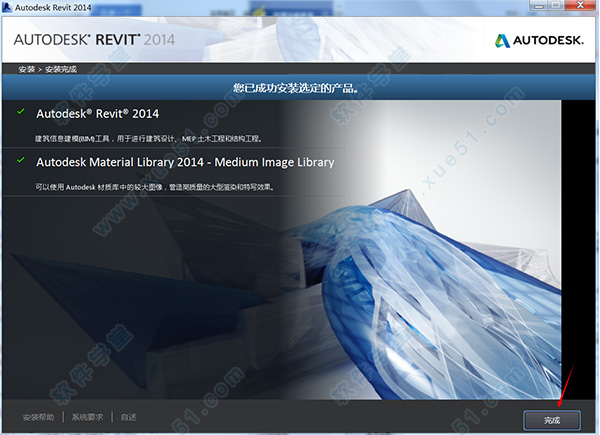Screen dimensions: 600x435
Task: Click the green checkmark beside Autodesk Revit 2014
Action: [x=21, y=113]
